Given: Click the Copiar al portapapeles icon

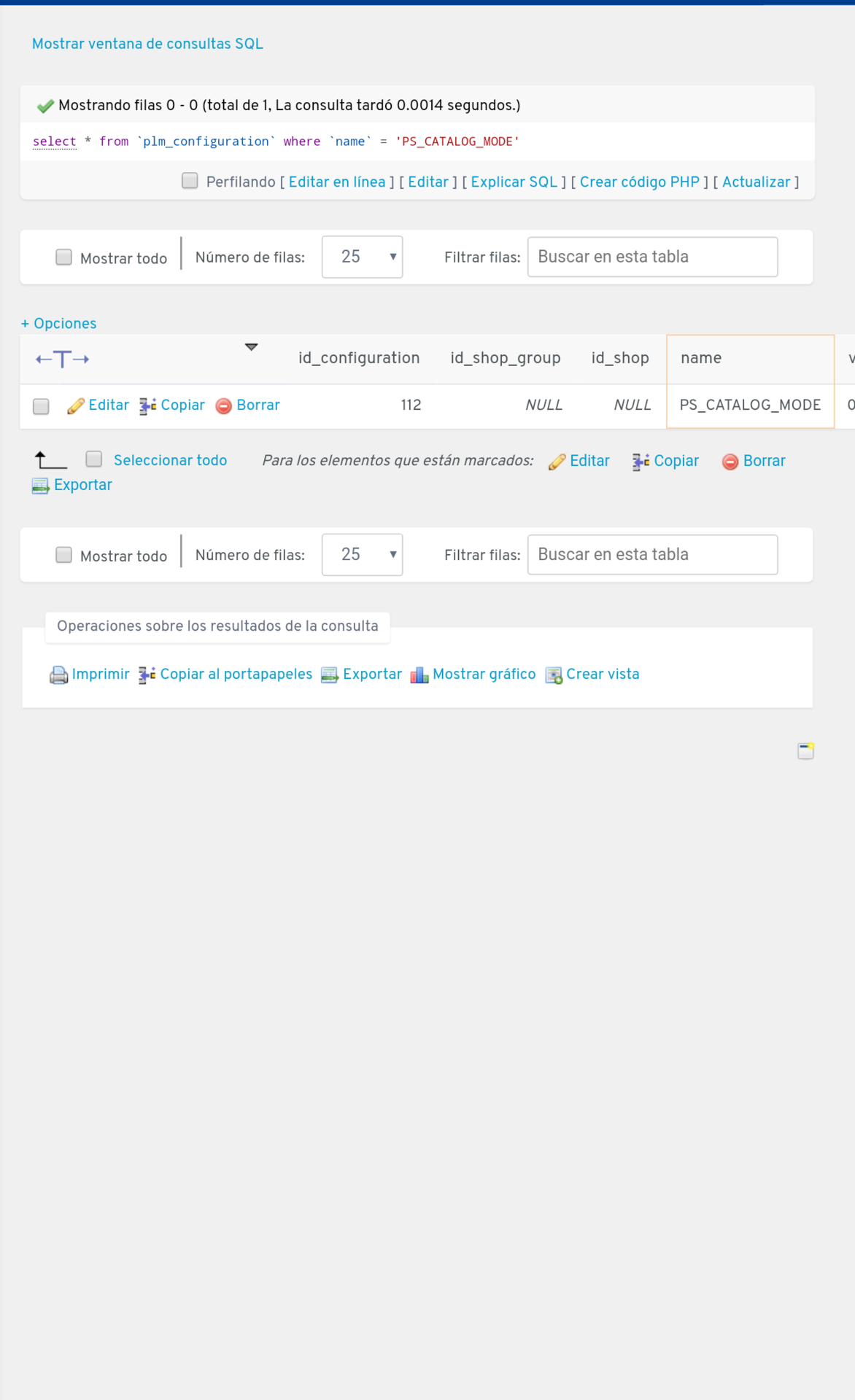Looking at the screenshot, I should click(147, 675).
